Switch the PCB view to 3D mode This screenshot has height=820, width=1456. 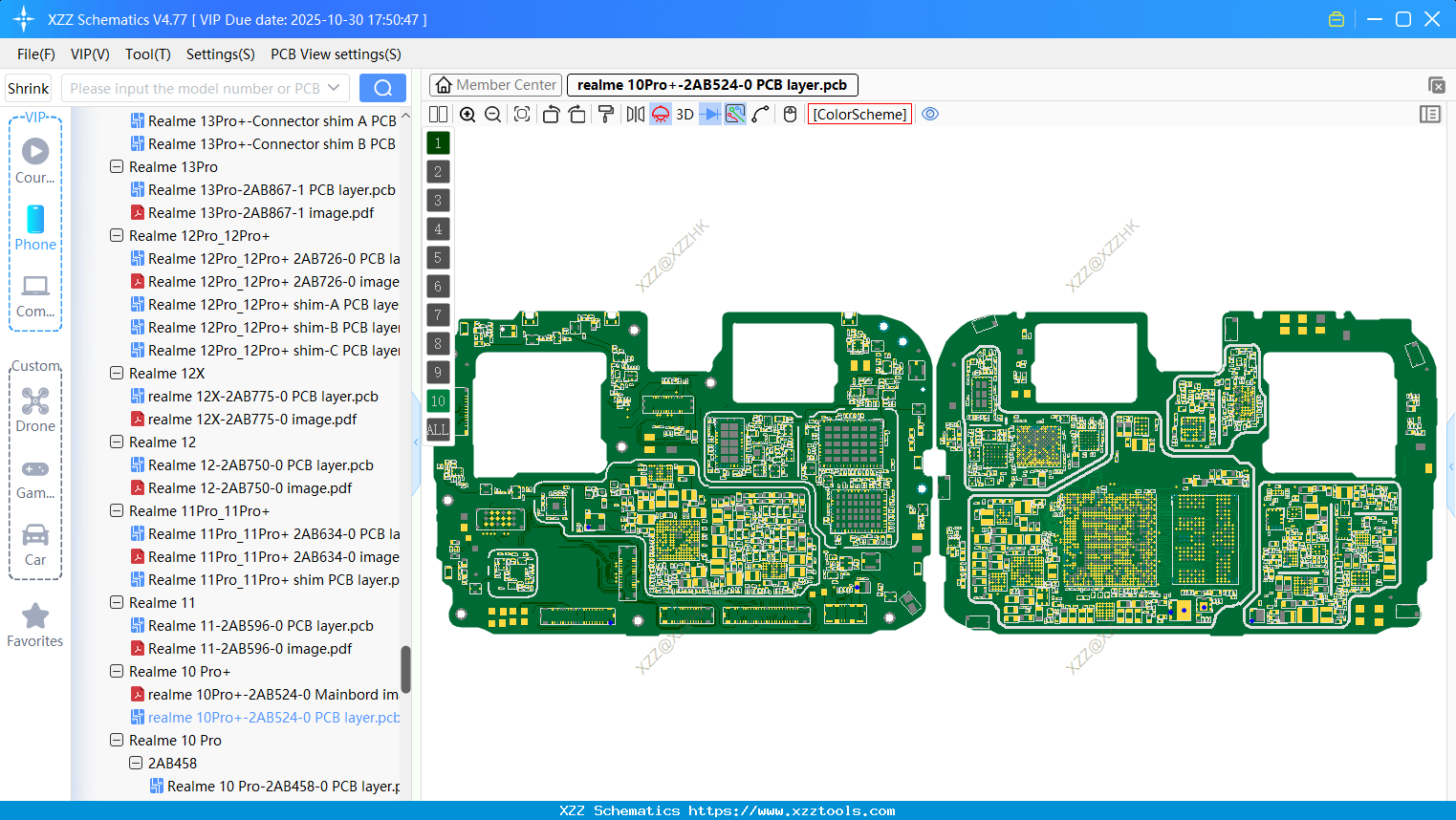(x=685, y=114)
